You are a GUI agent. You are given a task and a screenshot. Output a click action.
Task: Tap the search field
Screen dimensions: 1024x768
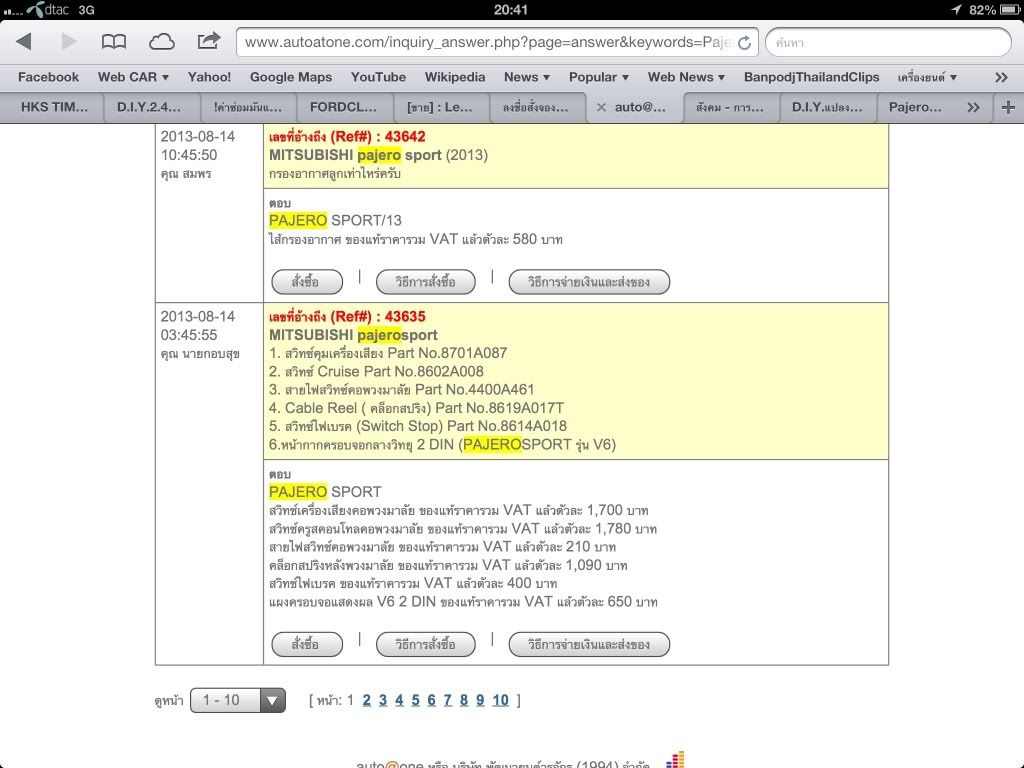(x=888, y=42)
